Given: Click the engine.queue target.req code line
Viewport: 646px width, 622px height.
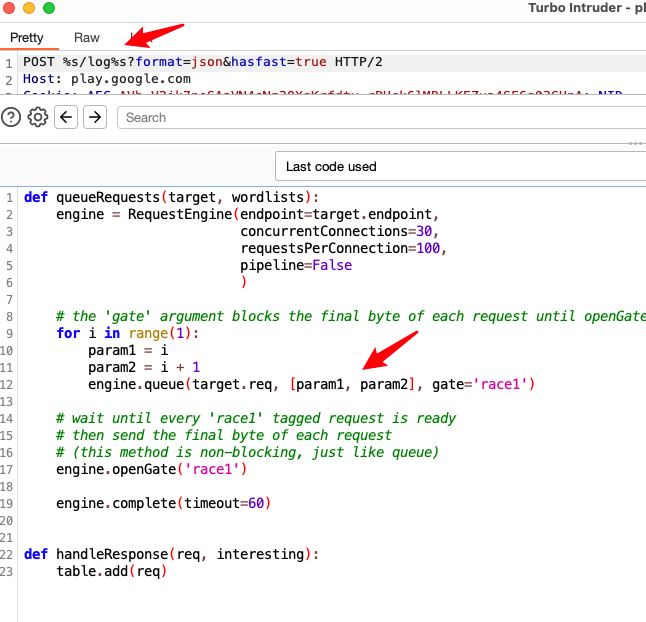Looking at the screenshot, I should point(311,384).
